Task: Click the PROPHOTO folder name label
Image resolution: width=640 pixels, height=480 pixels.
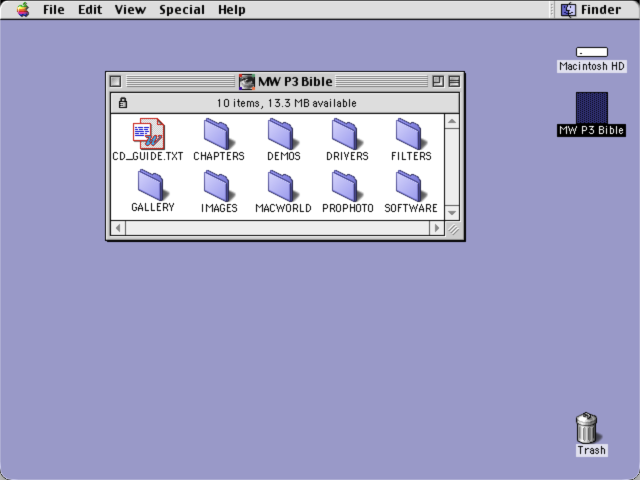Action: point(348,208)
